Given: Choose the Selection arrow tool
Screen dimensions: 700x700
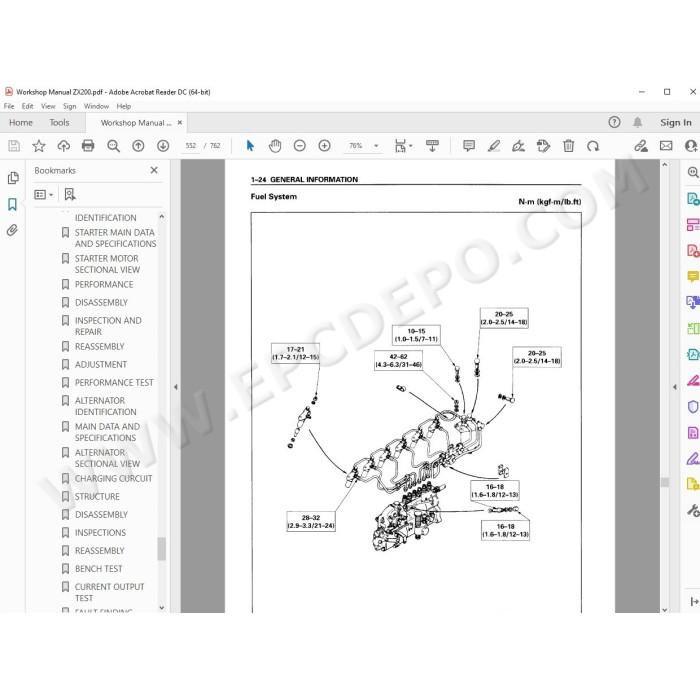Looking at the screenshot, I should [x=250, y=146].
